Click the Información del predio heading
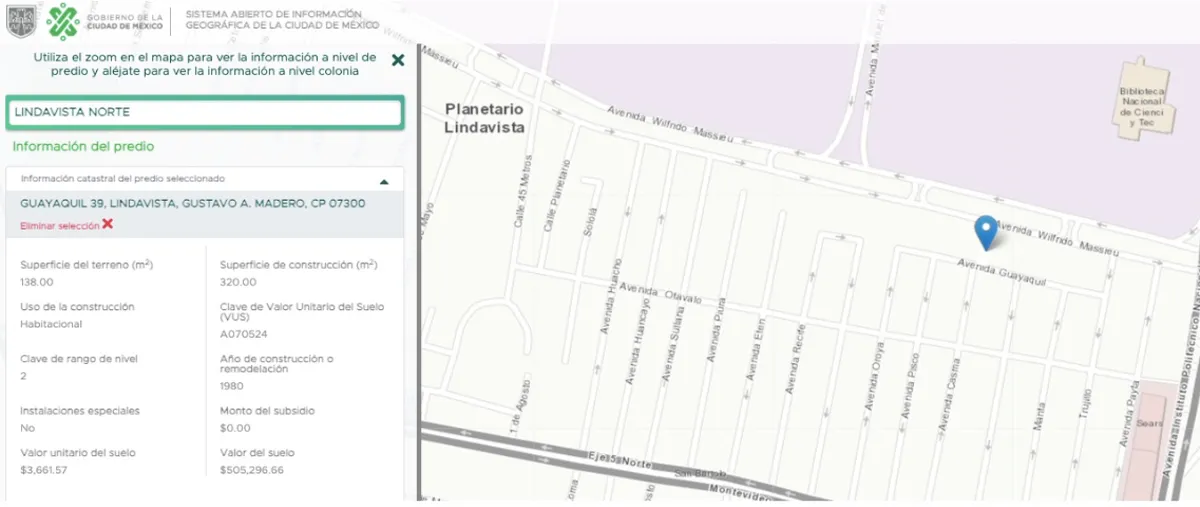This screenshot has height=507, width=1200. (x=83, y=147)
